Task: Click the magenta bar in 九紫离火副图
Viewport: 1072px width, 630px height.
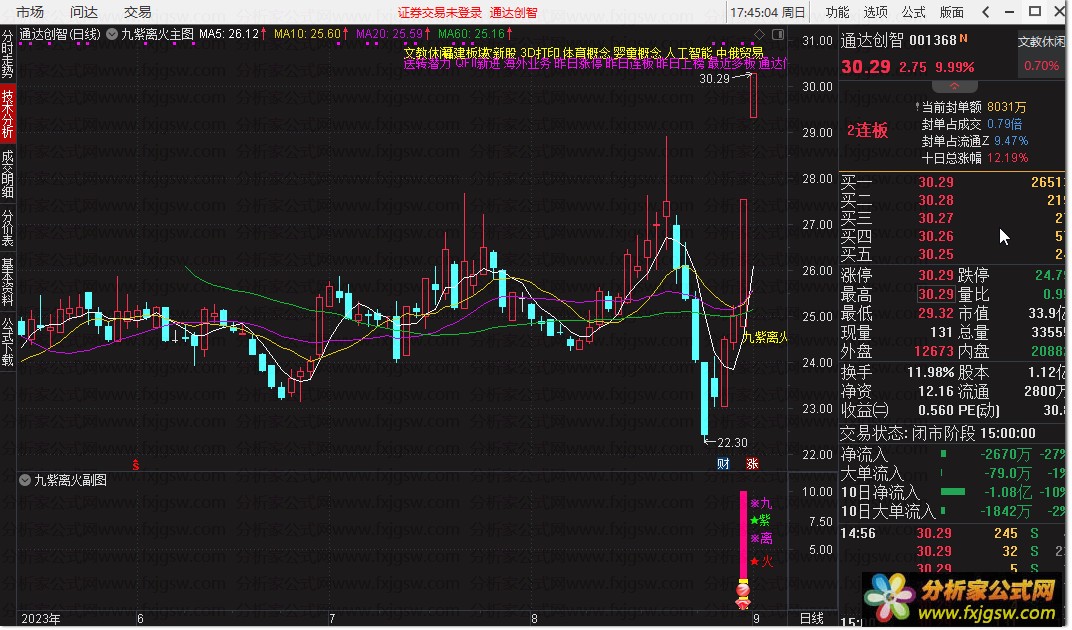Action: [743, 536]
